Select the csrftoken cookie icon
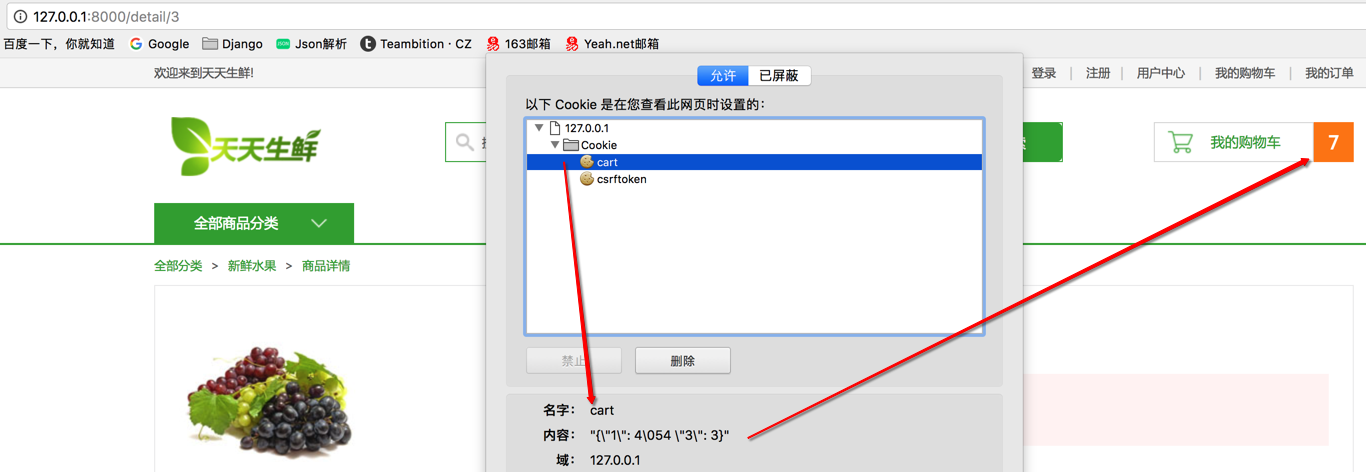The image size is (1366, 472). [x=587, y=179]
